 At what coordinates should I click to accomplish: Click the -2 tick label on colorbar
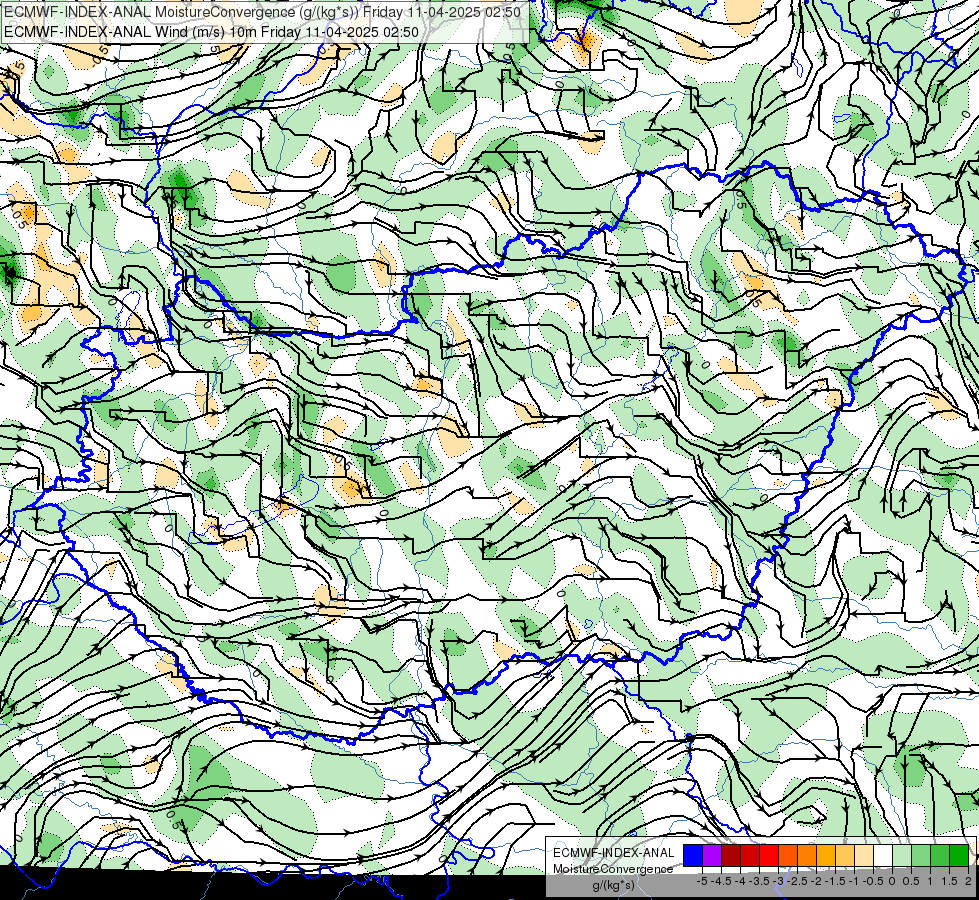tap(817, 881)
